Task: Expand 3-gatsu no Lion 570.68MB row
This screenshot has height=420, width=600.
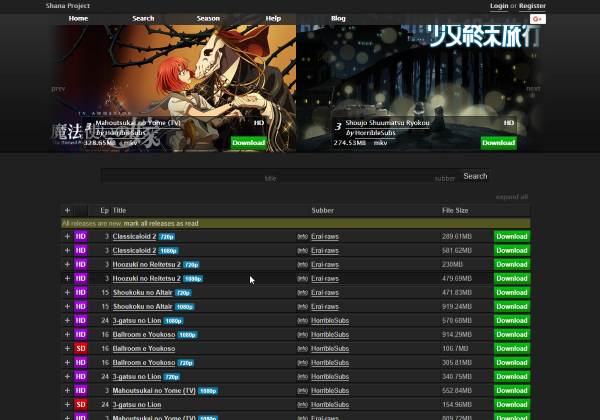Action: click(67, 321)
